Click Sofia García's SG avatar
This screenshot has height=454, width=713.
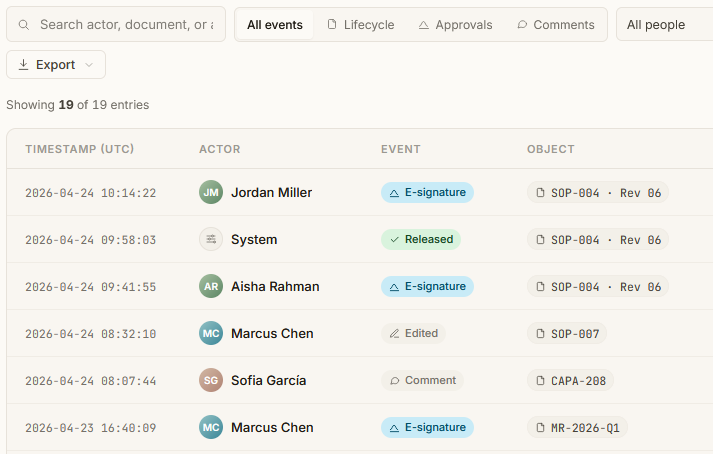tap(211, 380)
